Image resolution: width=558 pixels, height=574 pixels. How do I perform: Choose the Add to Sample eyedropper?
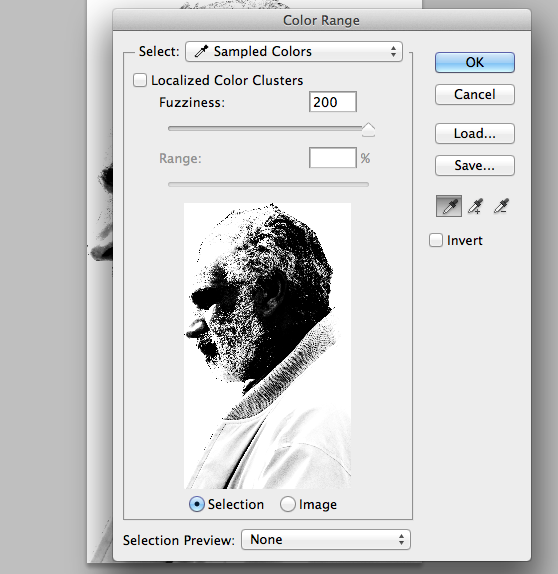tap(475, 206)
